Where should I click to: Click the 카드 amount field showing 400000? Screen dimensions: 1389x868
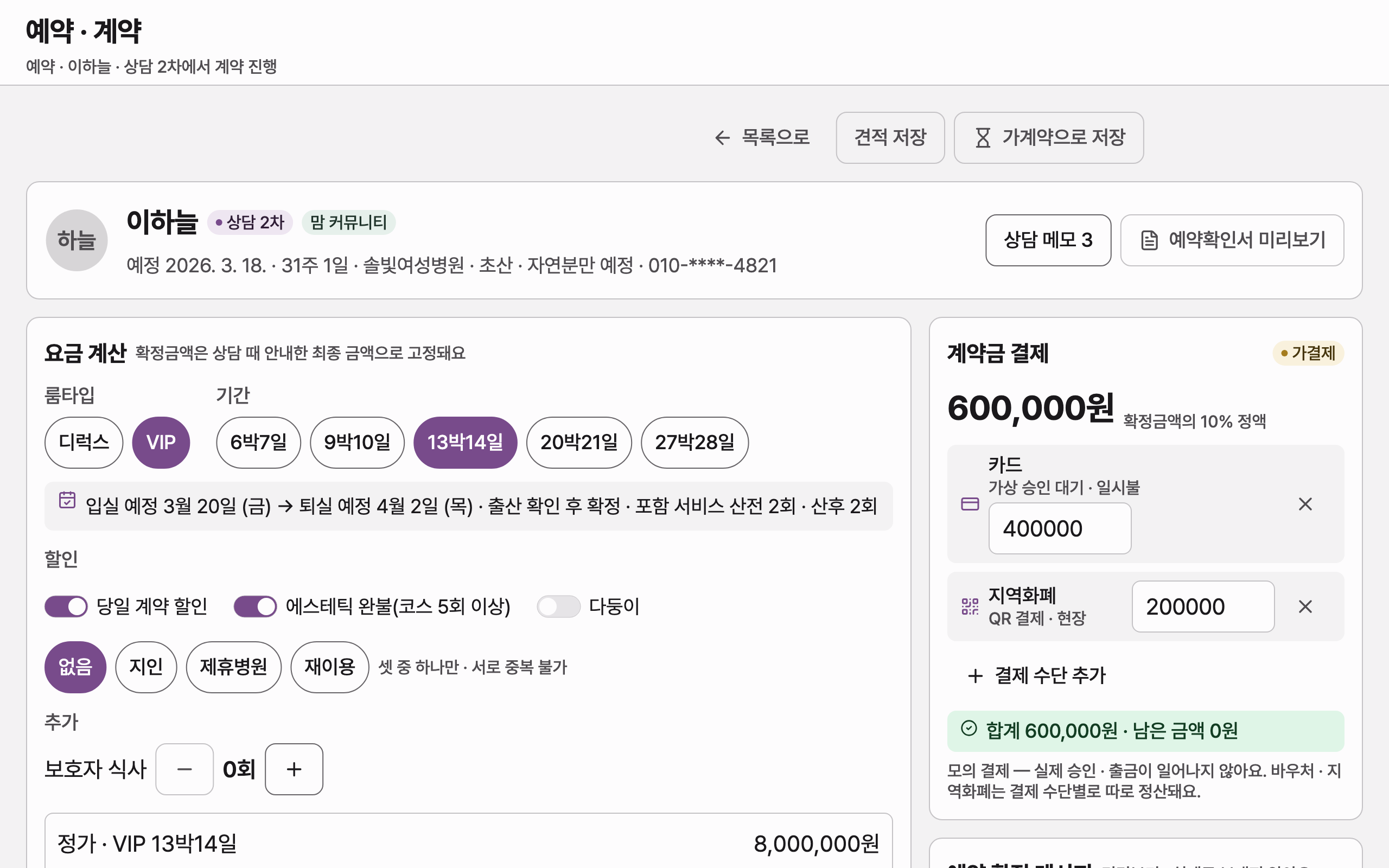click(1060, 529)
